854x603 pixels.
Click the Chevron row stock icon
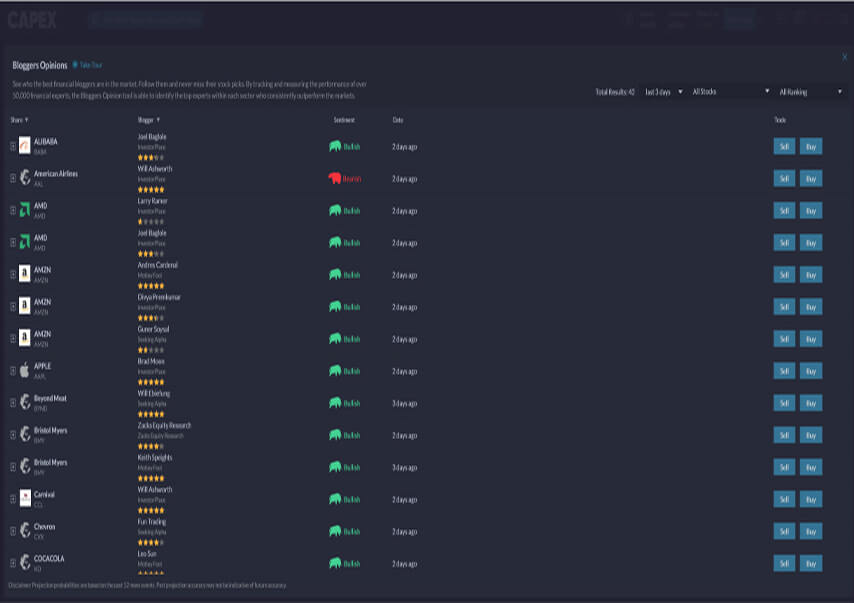25,530
